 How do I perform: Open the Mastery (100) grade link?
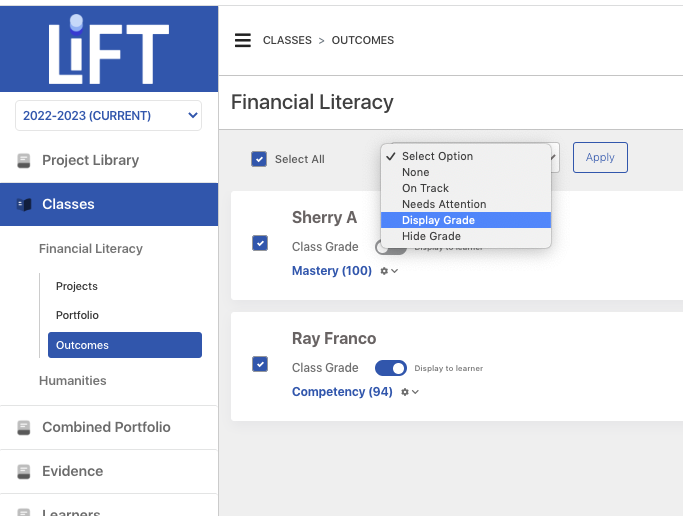pos(331,270)
